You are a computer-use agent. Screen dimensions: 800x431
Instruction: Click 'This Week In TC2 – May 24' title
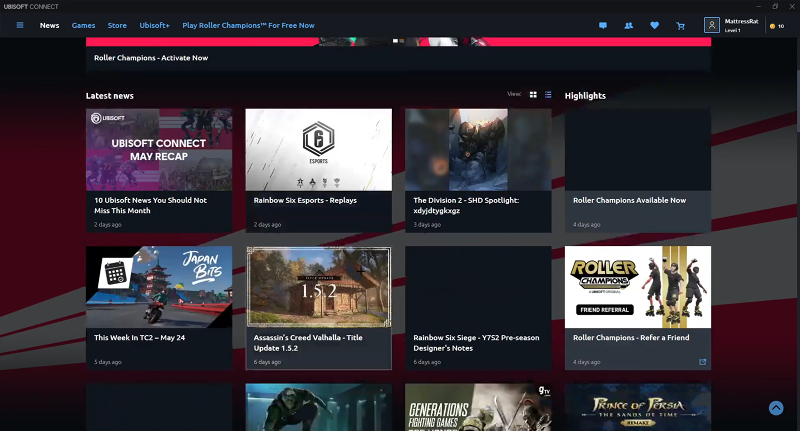[x=139, y=338]
